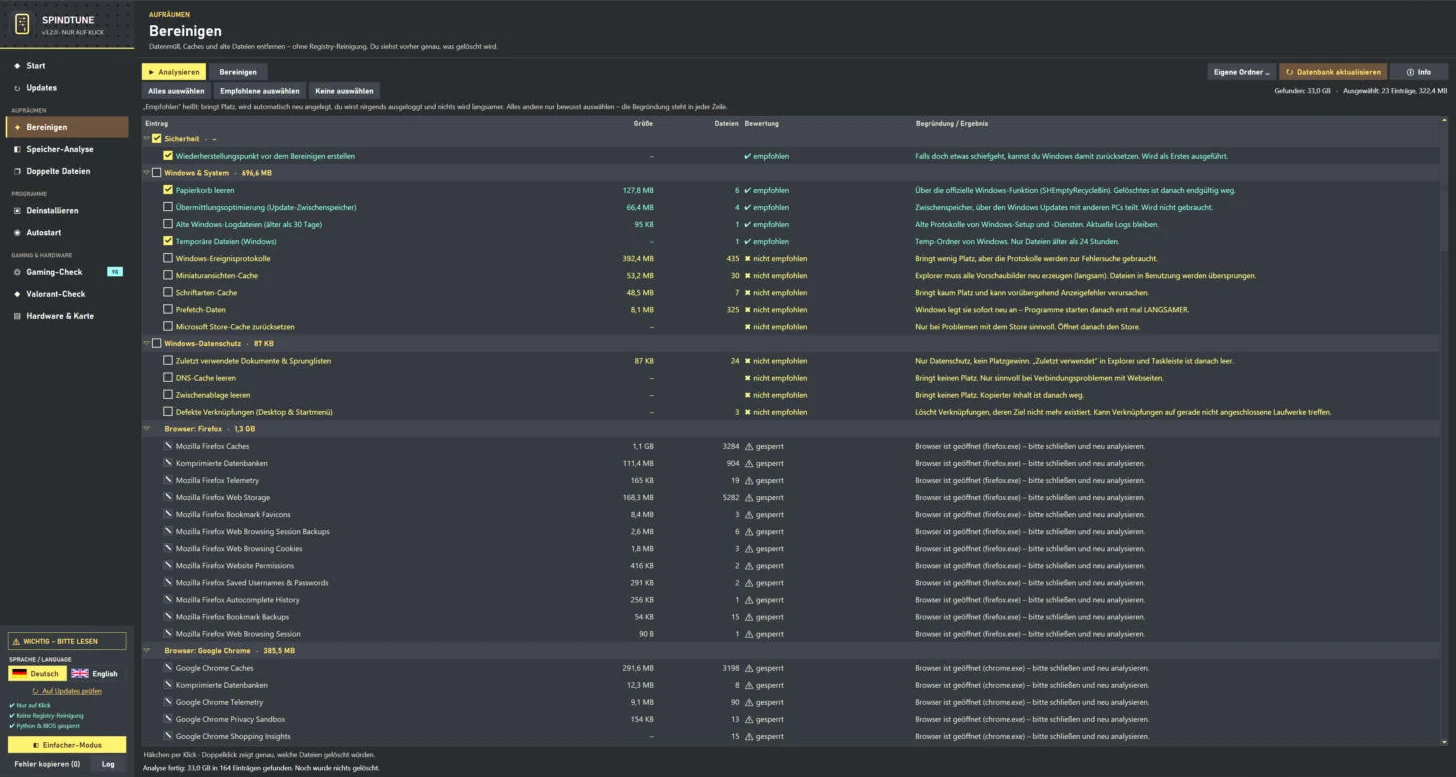The width and height of the screenshot is (1456, 777).
Task: Collapse the Browser: Google Chrome group
Action: [x=146, y=651]
